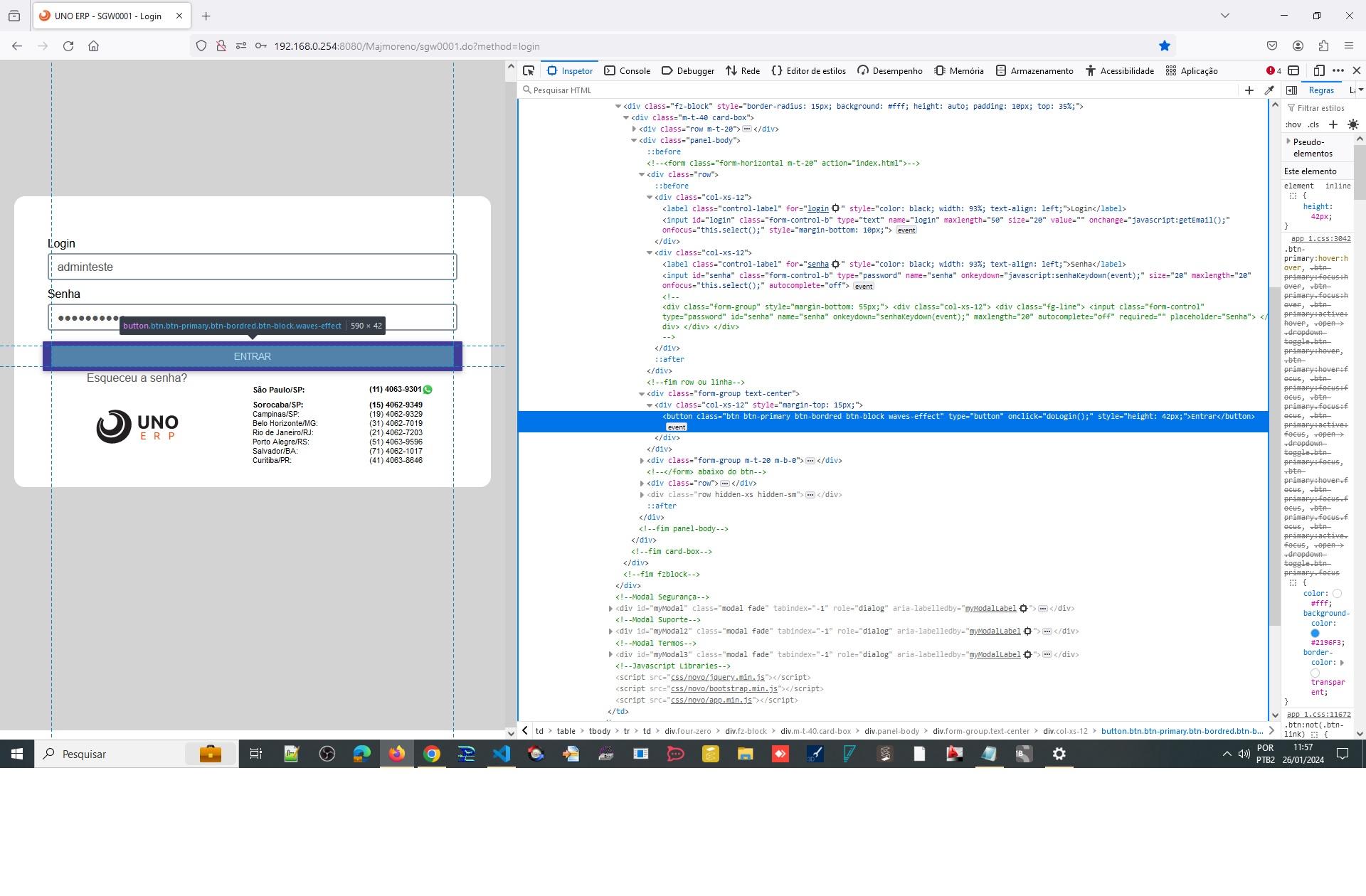Toggle light/dark color scheme simulation

[x=1353, y=124]
